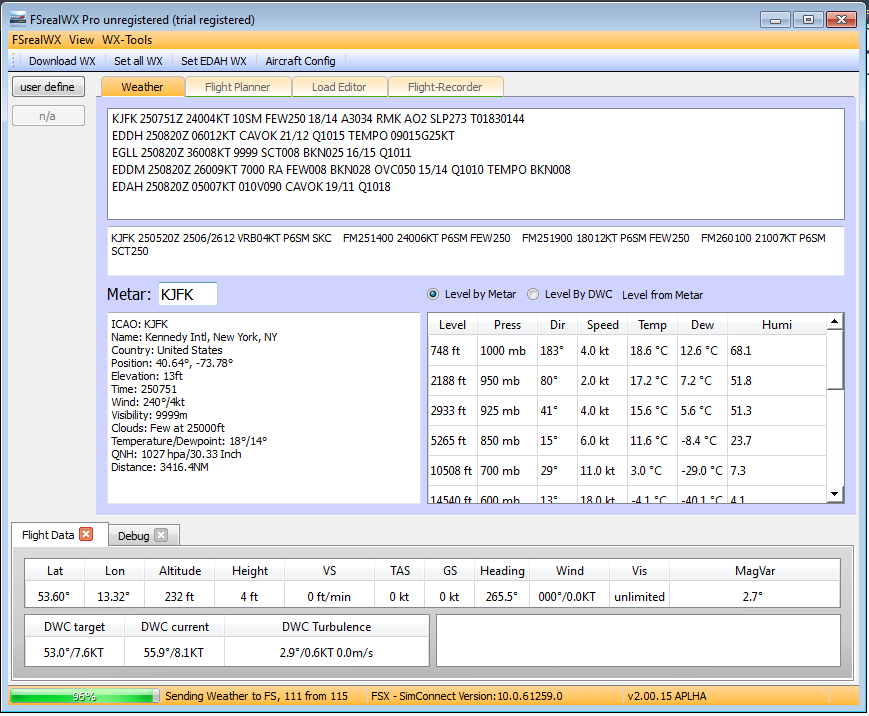The width and height of the screenshot is (869, 716).
Task: Click the Metar ICAO input field
Action: pyautogui.click(x=187, y=294)
